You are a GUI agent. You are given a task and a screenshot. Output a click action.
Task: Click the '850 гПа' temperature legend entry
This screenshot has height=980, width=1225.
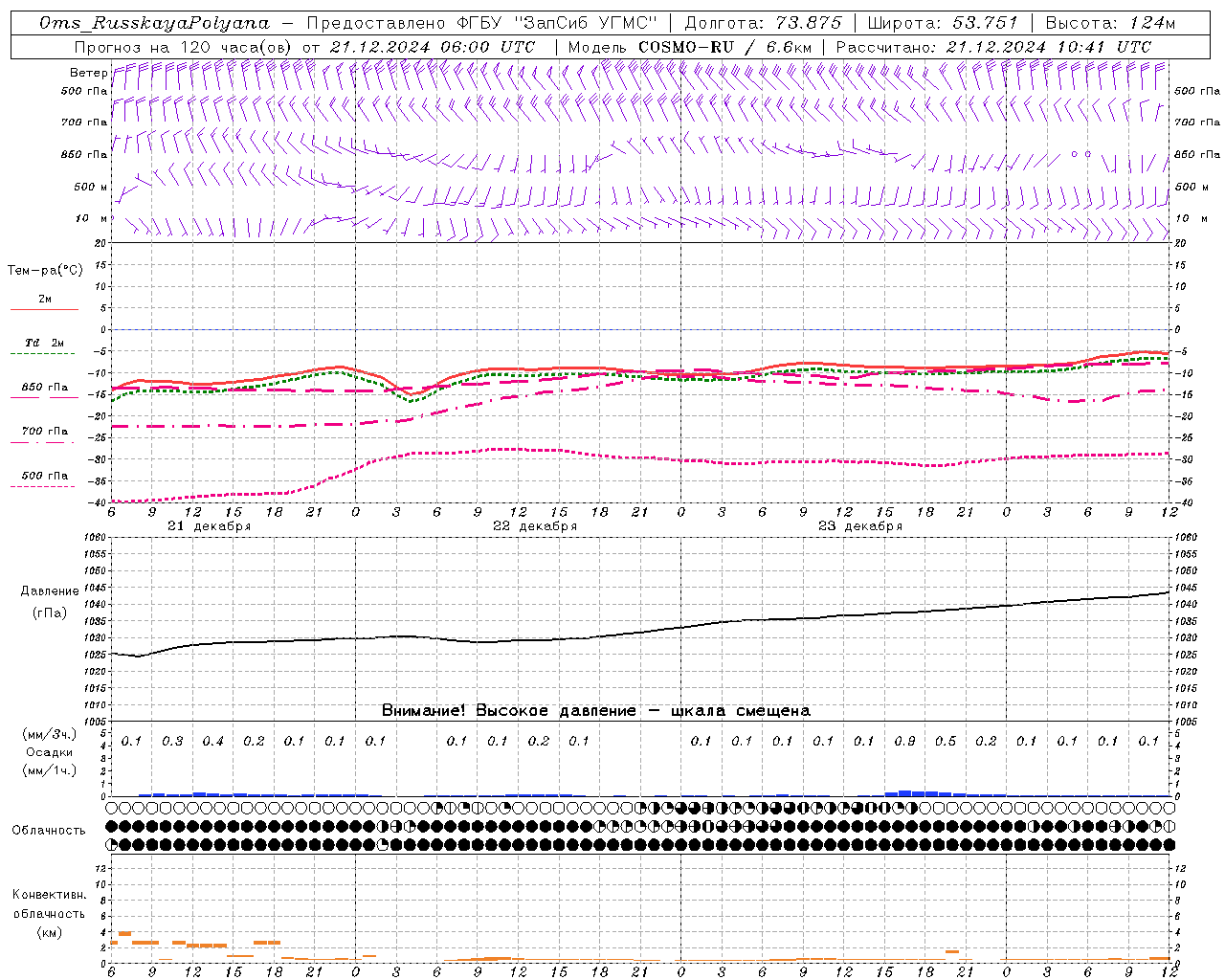click(x=45, y=388)
